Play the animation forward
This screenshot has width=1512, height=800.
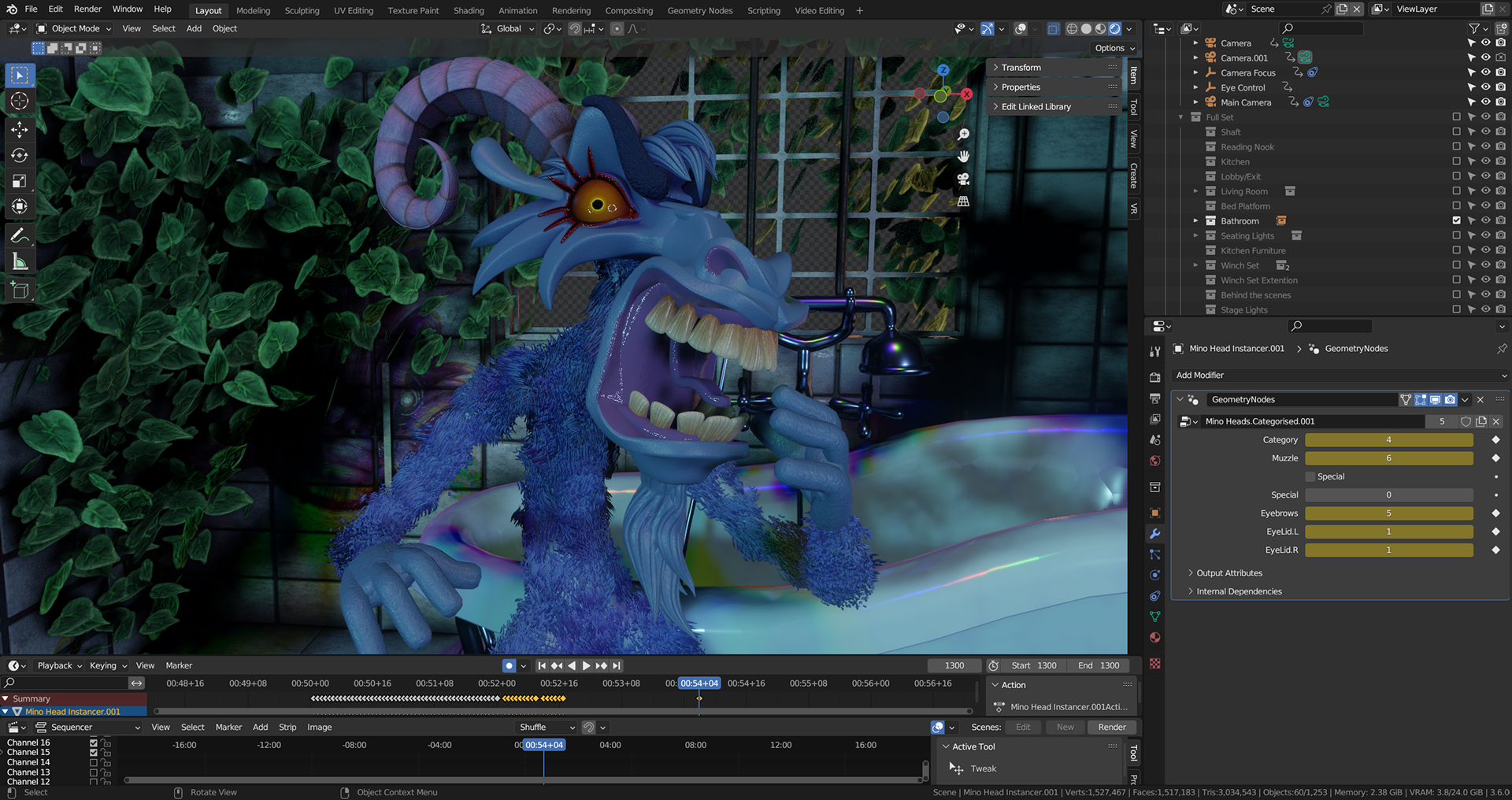[586, 665]
